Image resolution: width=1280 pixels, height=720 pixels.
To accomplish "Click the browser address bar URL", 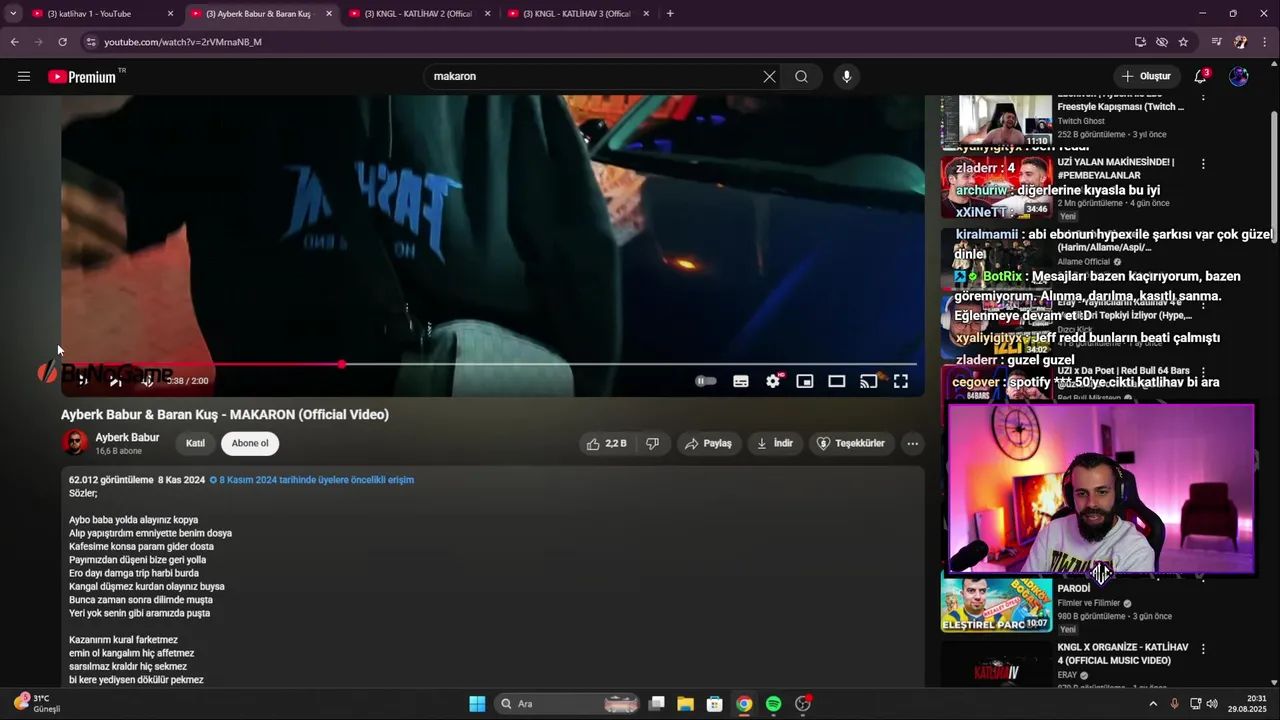I will click(183, 42).
